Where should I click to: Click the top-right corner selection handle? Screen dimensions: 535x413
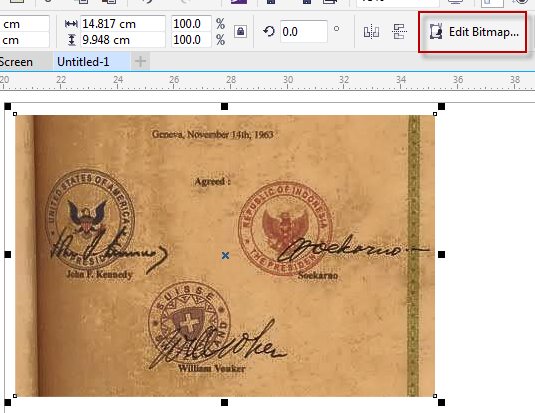[441, 106]
